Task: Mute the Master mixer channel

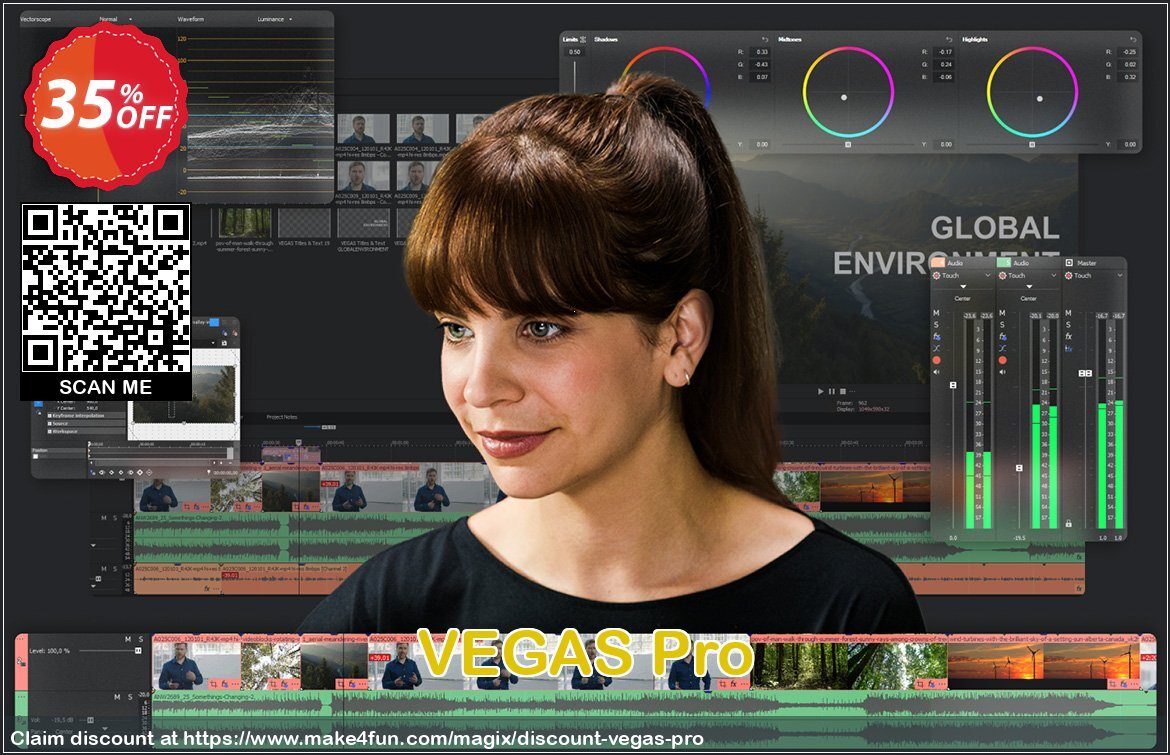Action: pyautogui.click(x=1069, y=313)
